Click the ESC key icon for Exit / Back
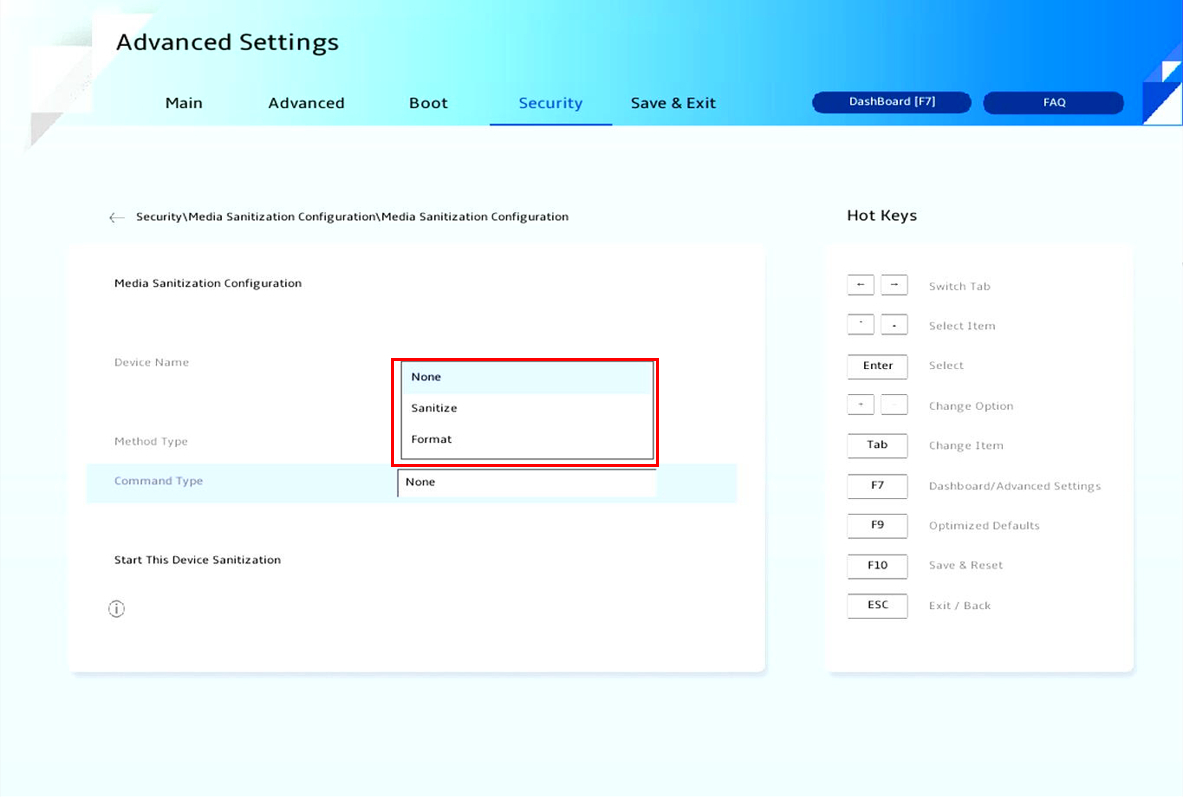 tap(877, 605)
